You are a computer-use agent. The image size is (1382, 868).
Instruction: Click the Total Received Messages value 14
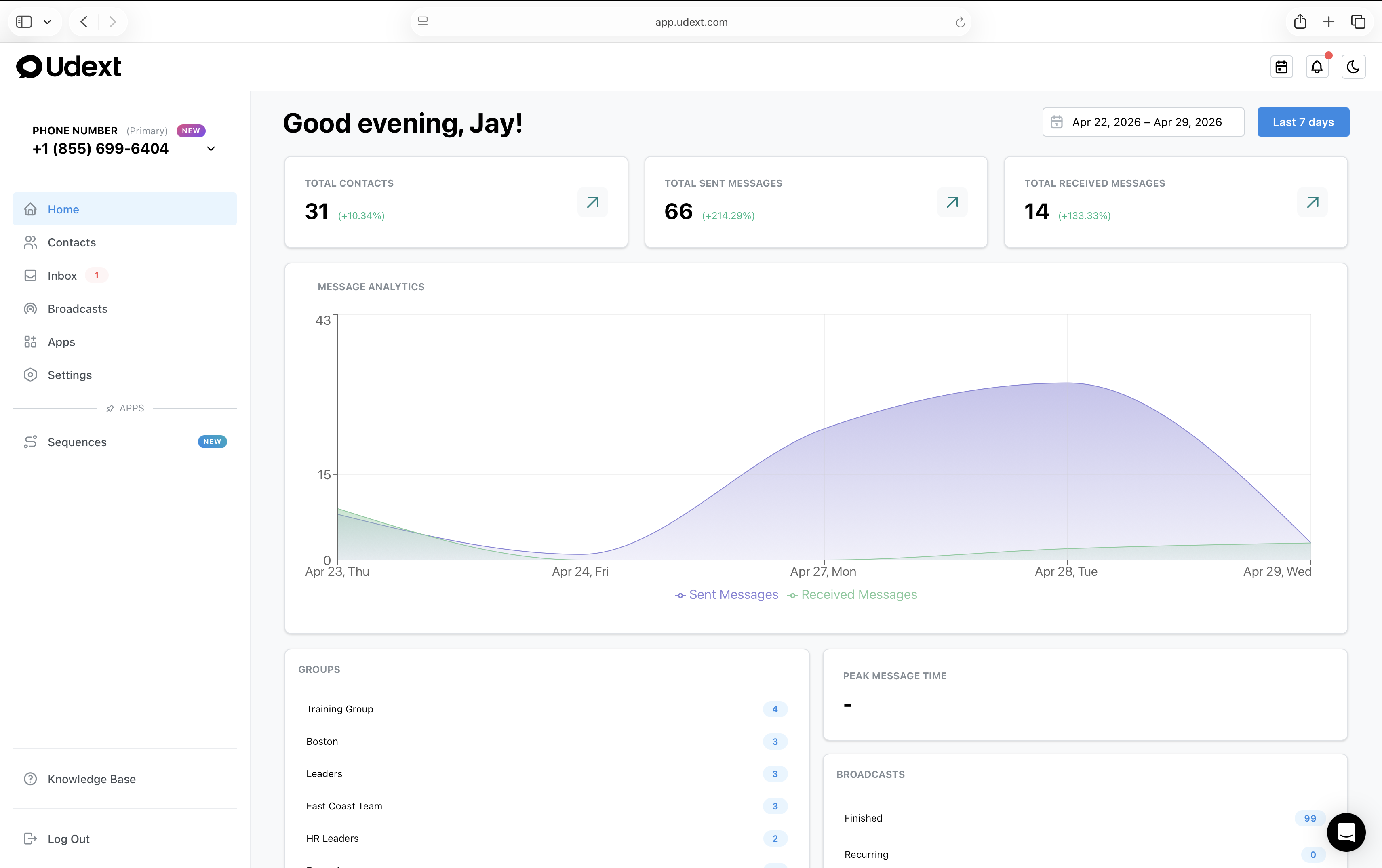(x=1036, y=211)
